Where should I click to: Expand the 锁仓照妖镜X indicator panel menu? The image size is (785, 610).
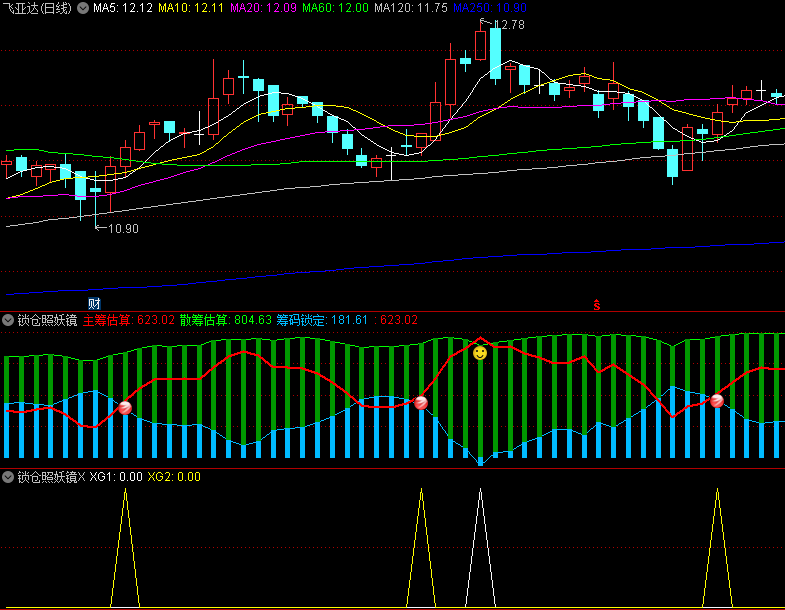(8, 477)
